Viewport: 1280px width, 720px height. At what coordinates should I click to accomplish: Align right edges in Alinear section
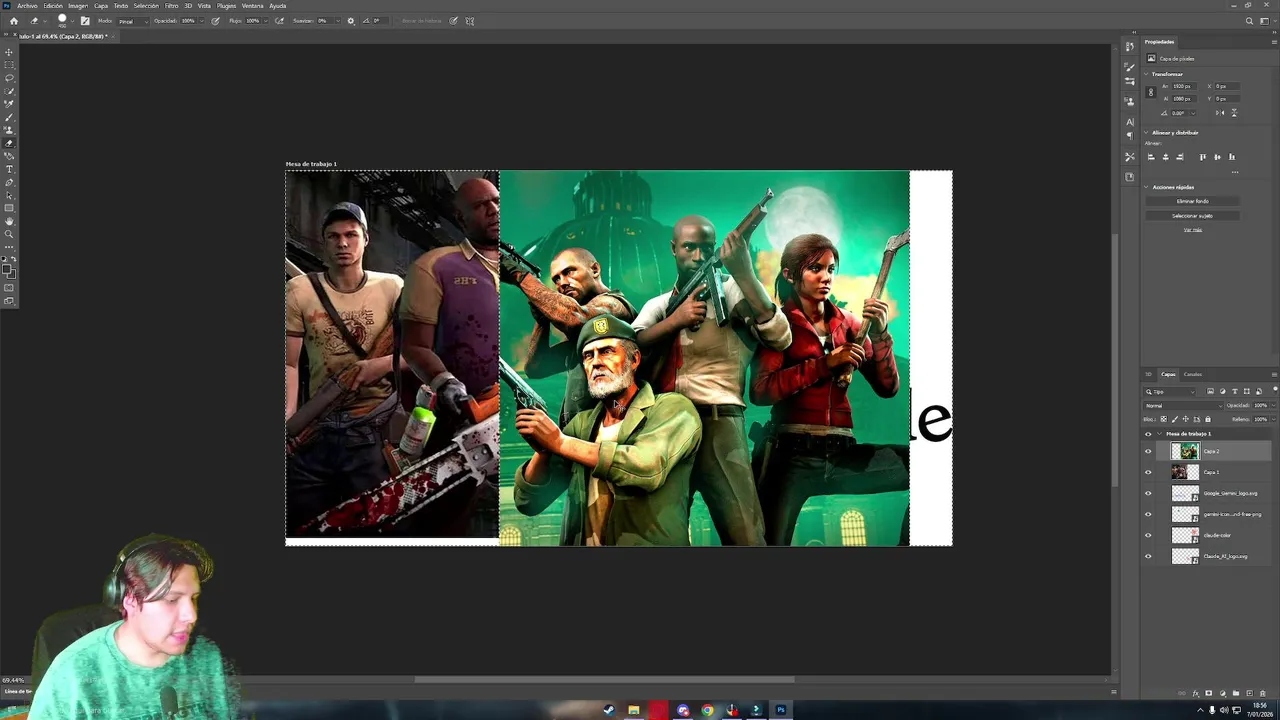pos(1180,157)
